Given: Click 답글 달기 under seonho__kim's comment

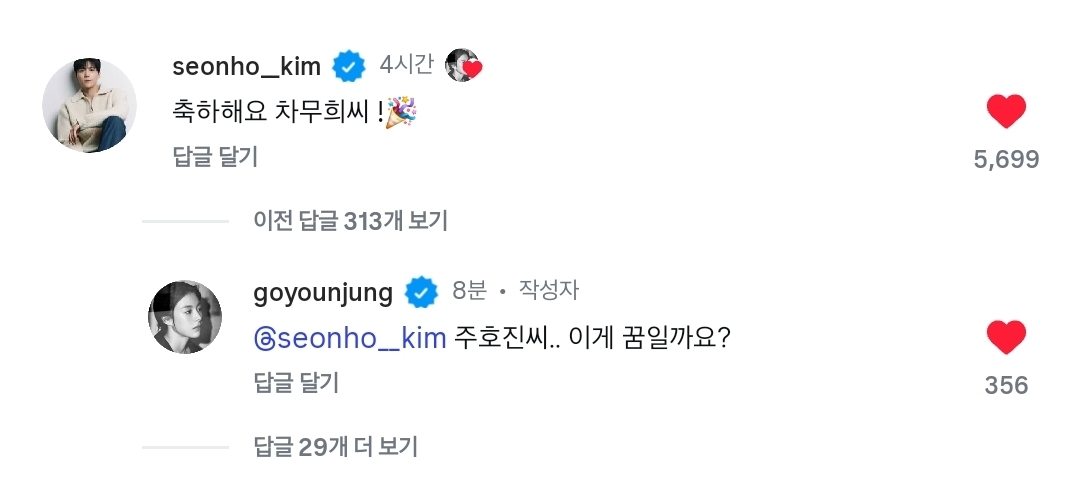Looking at the screenshot, I should coord(214,156).
